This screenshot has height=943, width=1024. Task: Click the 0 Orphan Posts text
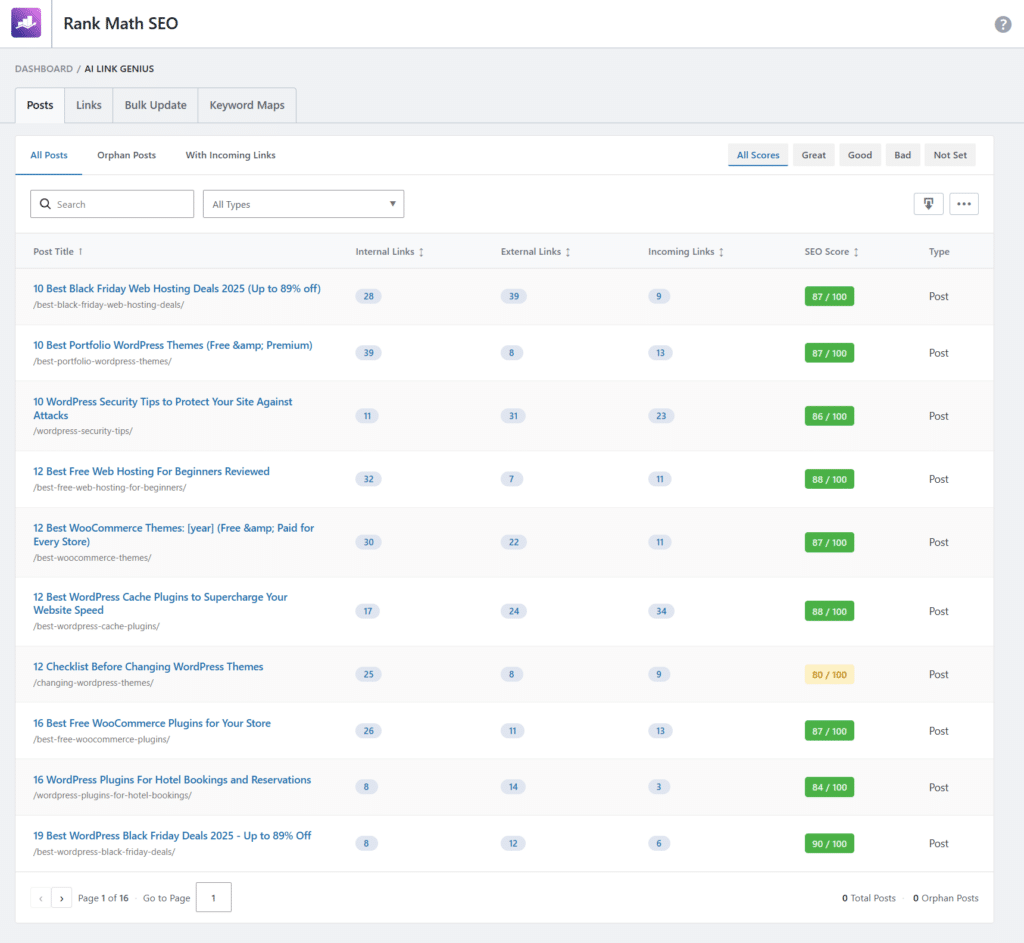click(x=946, y=898)
